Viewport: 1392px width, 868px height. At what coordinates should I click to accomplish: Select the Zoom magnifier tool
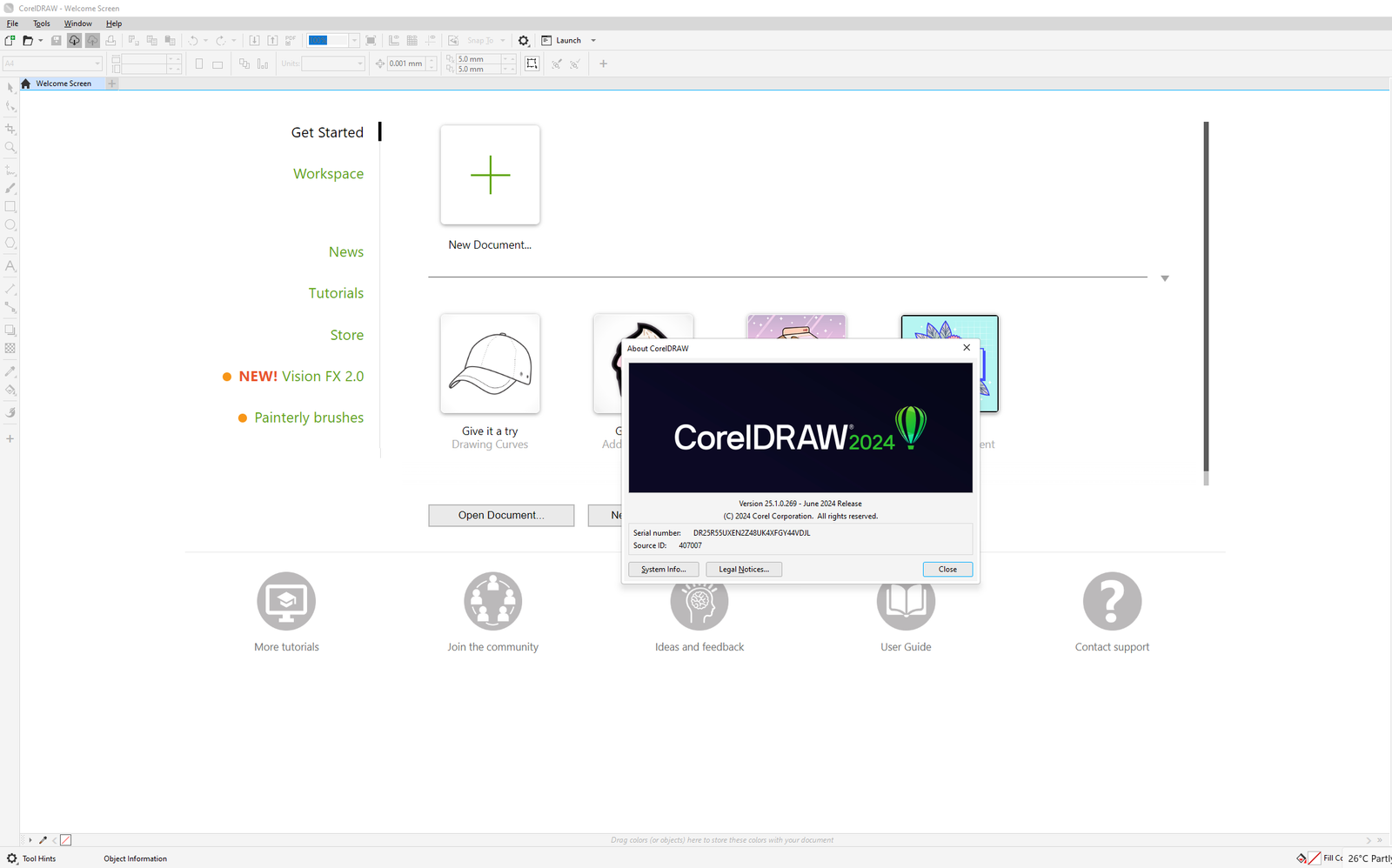[10, 148]
